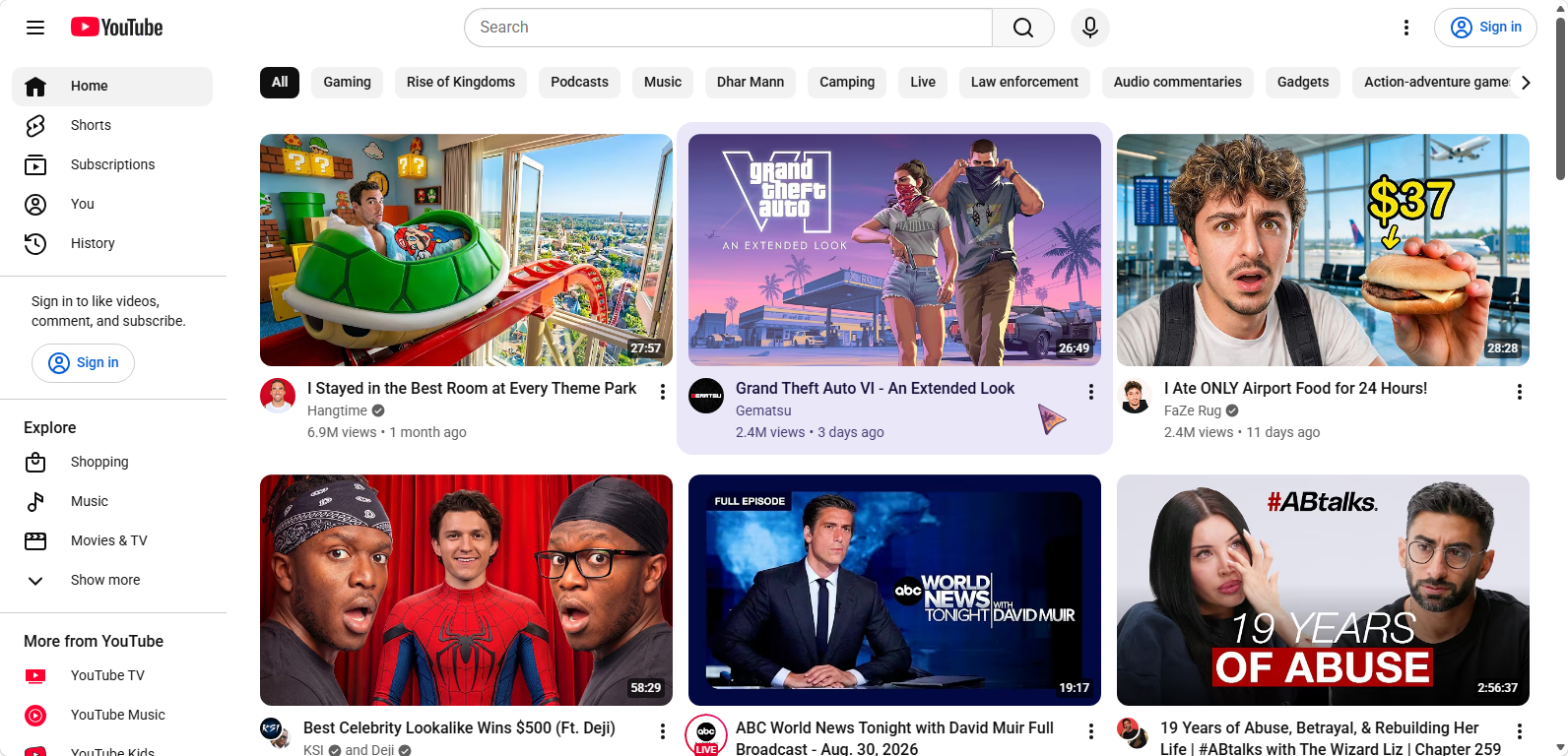
Task: Open 'Best Celebrity Lookalike Wins $500' title
Action: pos(459,728)
